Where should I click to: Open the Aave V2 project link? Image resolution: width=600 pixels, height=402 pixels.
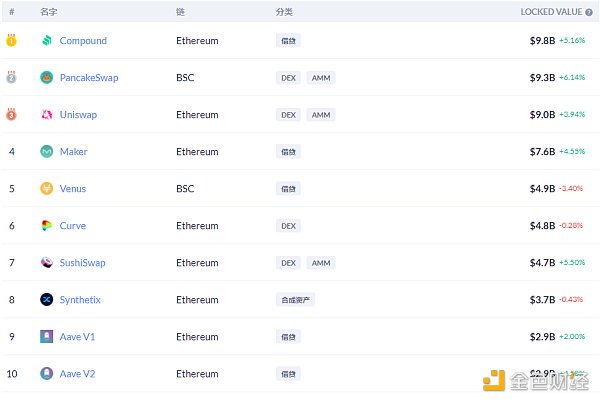coord(78,374)
